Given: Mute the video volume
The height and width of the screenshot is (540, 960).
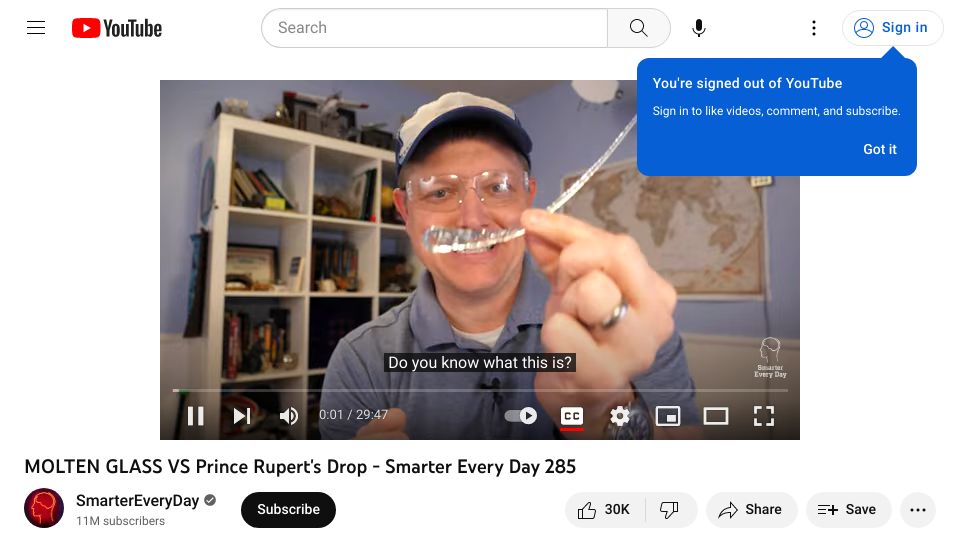Looking at the screenshot, I should coord(288,416).
